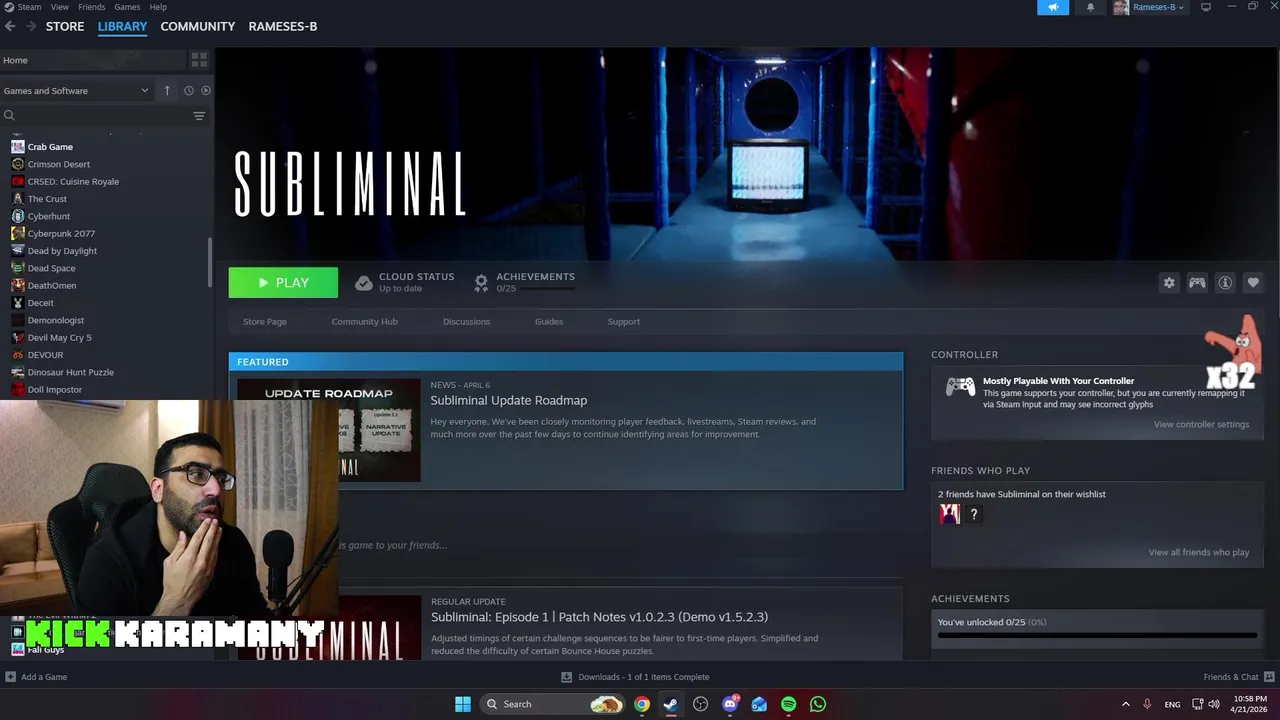Switch to Big Picture mode monitor icon

click(x=1206, y=7)
